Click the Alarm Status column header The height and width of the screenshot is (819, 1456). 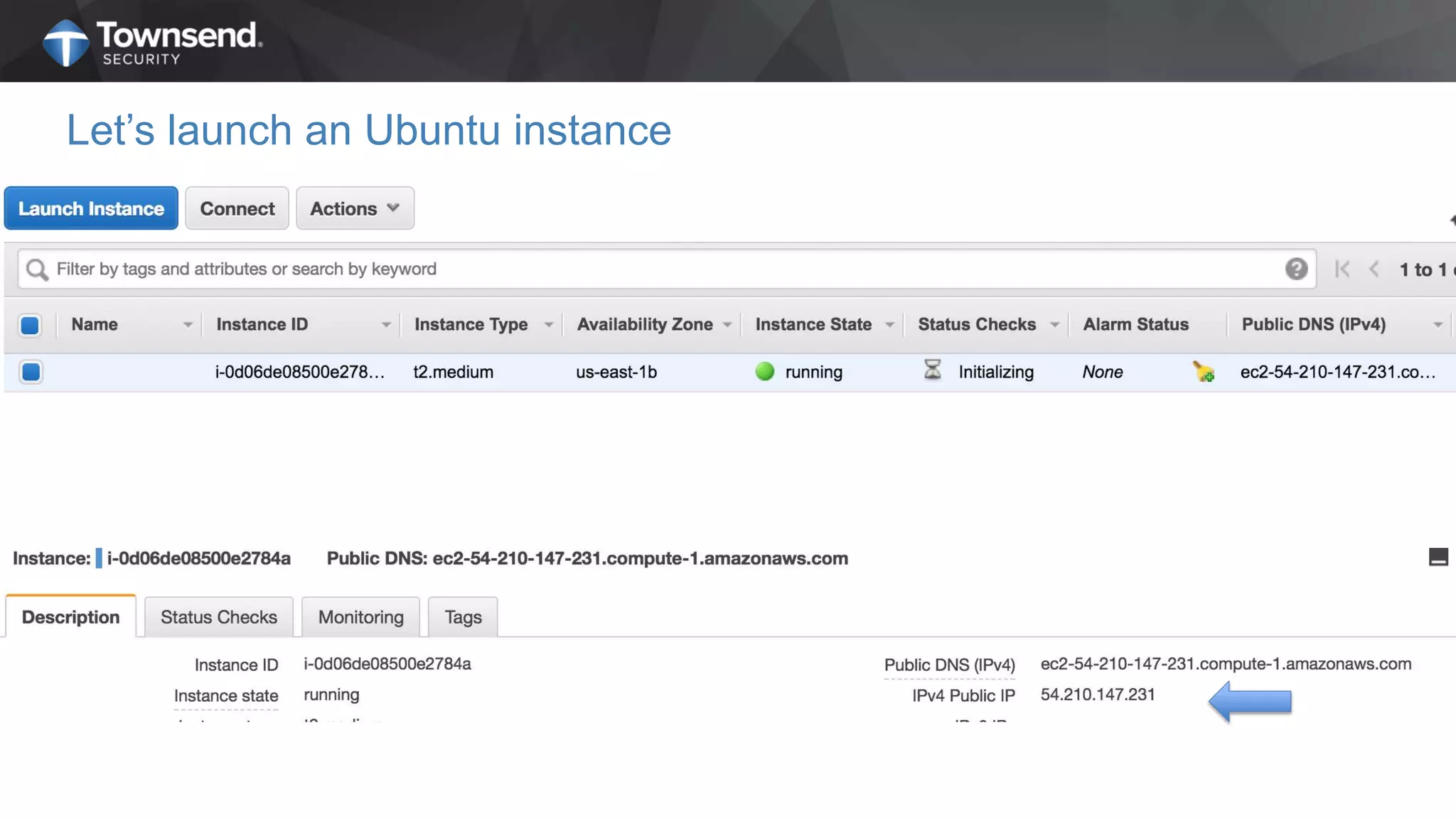click(x=1135, y=324)
